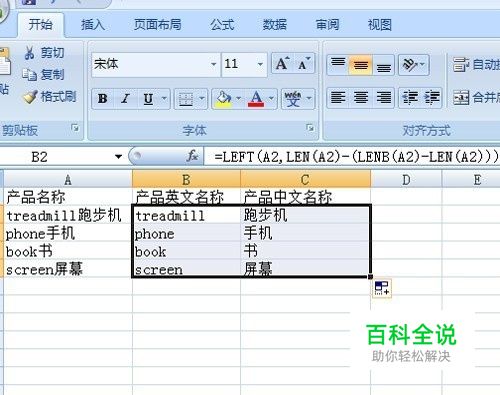Decrease indent button
The height and width of the screenshot is (395, 500).
[x=410, y=98]
